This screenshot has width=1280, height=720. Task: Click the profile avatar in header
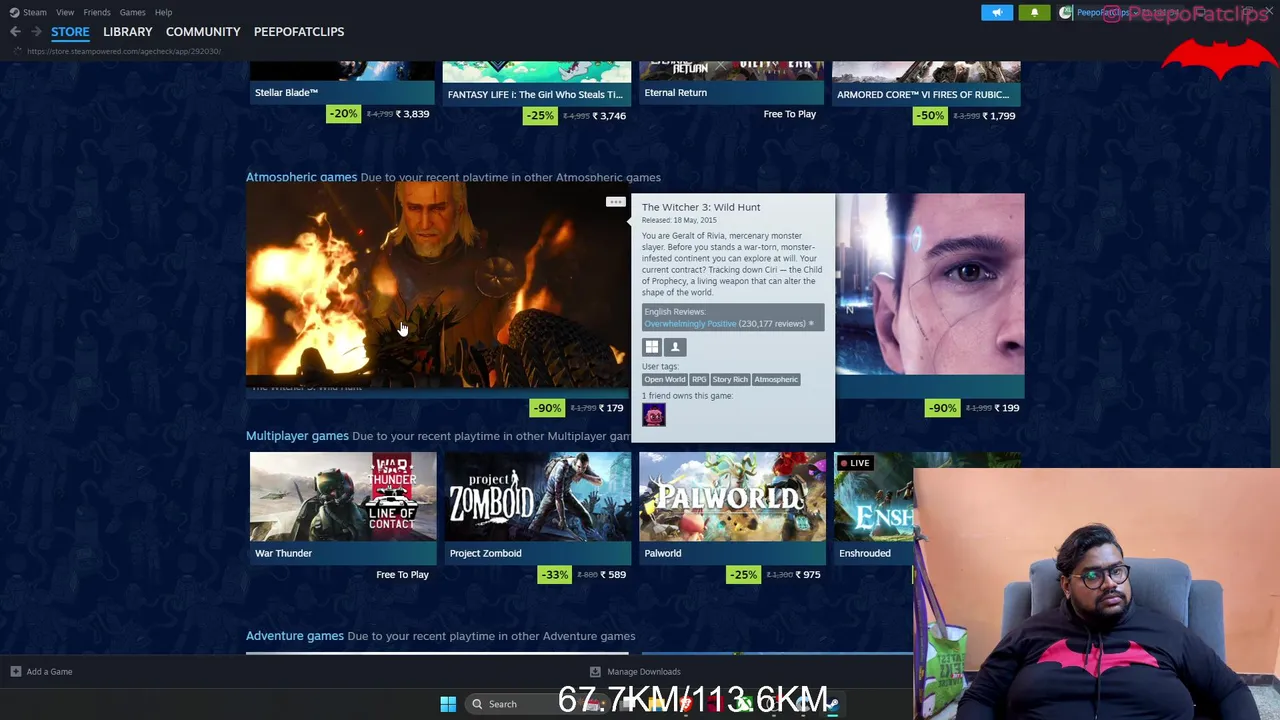1066,12
